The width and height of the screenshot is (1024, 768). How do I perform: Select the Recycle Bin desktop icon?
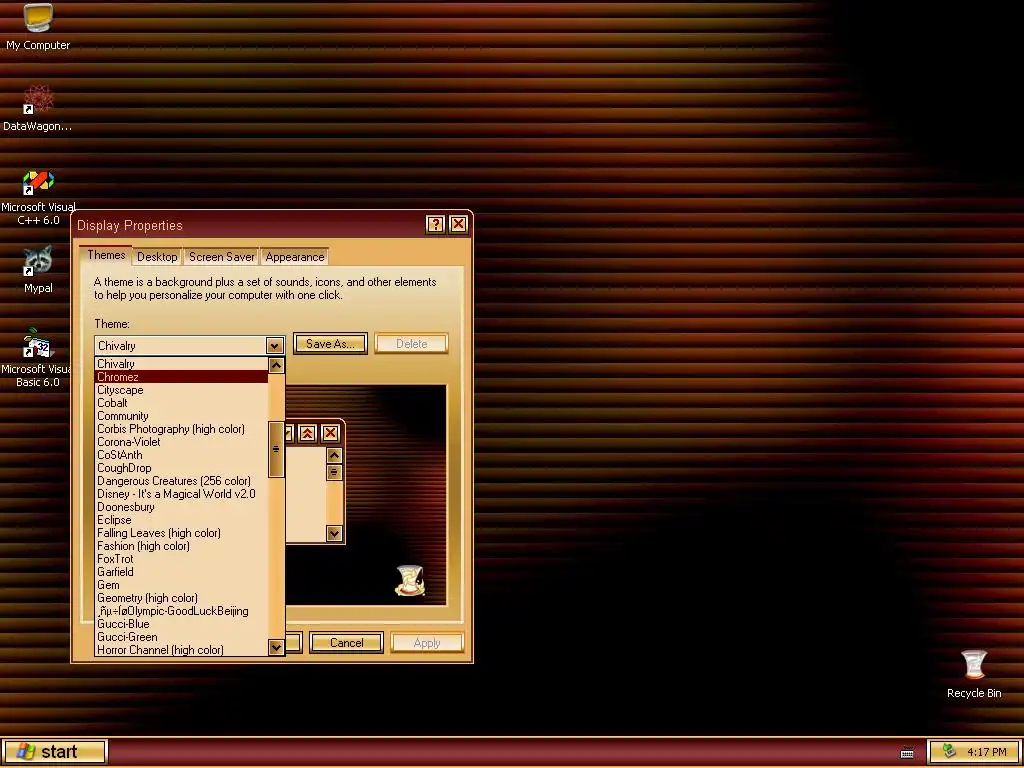click(x=974, y=674)
